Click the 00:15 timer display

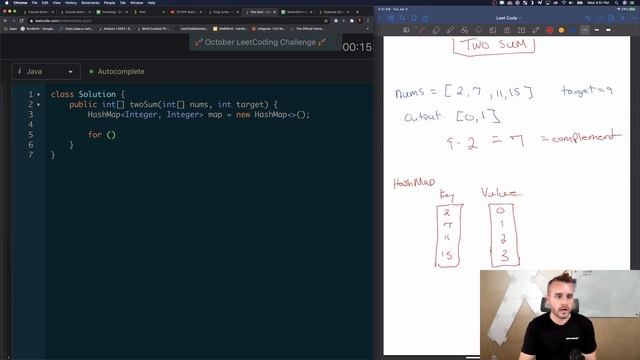pyautogui.click(x=357, y=47)
